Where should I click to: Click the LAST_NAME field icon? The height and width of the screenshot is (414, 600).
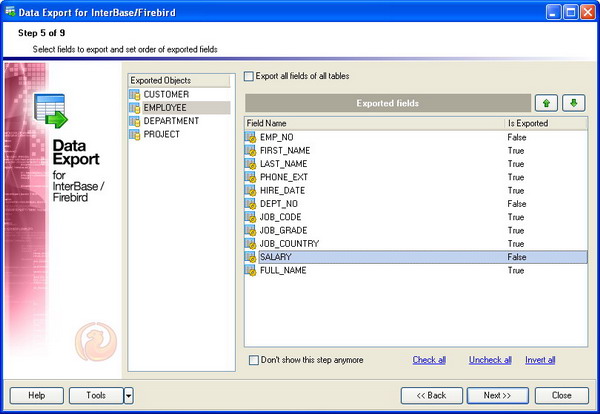coord(250,164)
